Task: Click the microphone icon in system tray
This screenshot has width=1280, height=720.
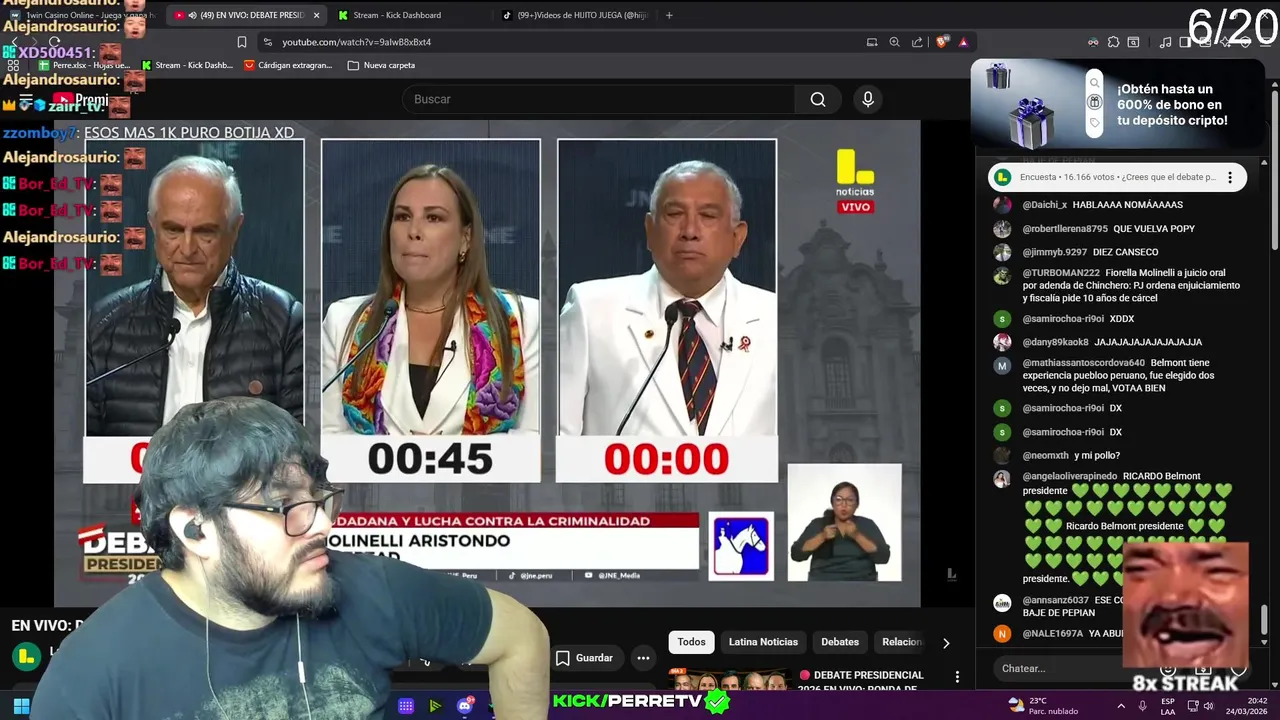Action: 1143,706
